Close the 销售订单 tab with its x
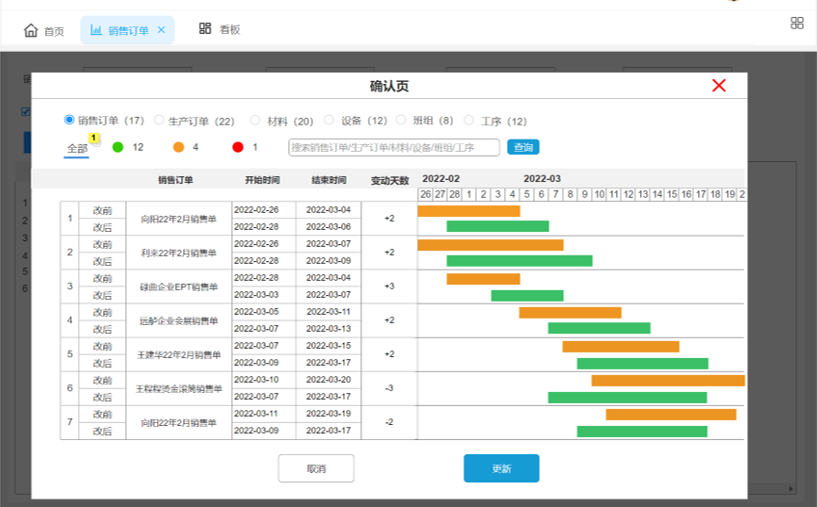 click(161, 30)
